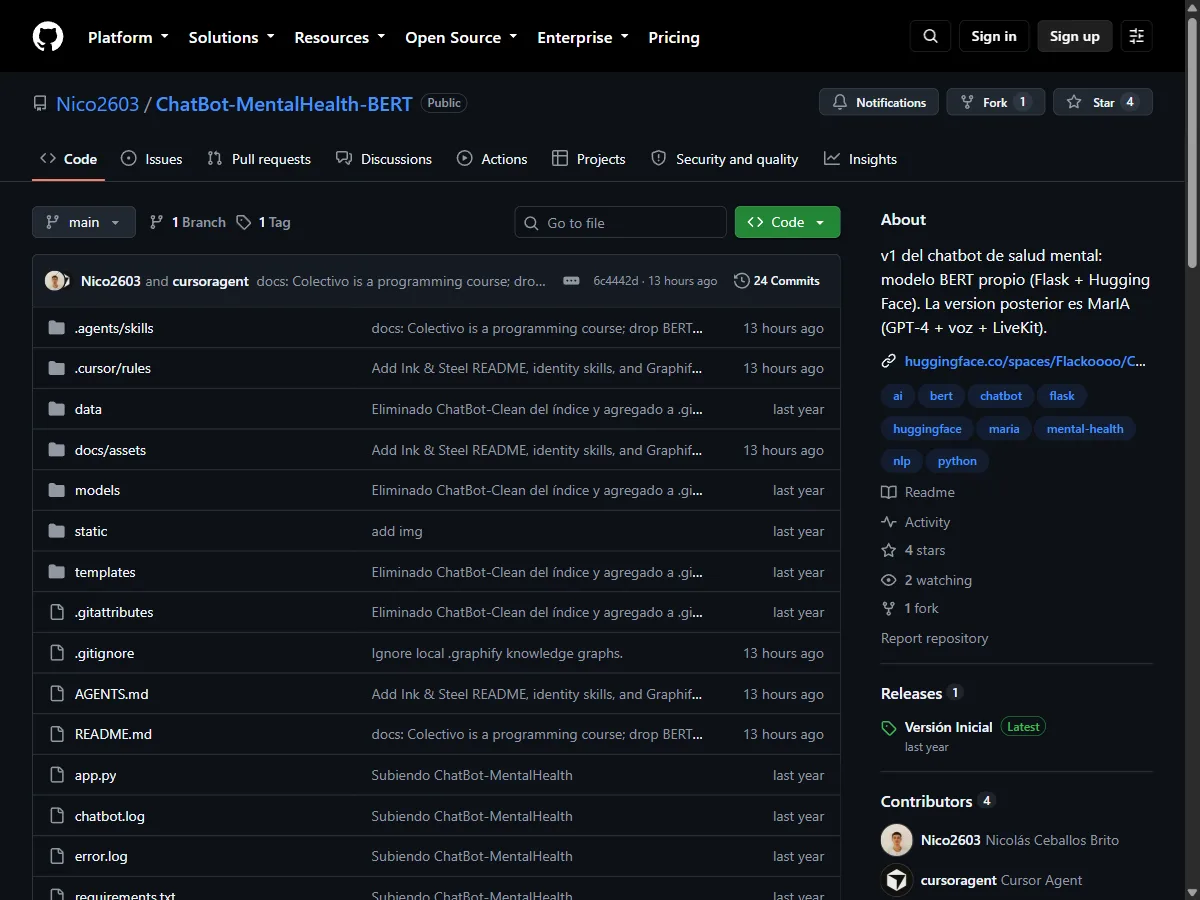Click the cursoragent avatar in Contributors
Viewport: 1200px width, 900px height.
[x=896, y=880]
